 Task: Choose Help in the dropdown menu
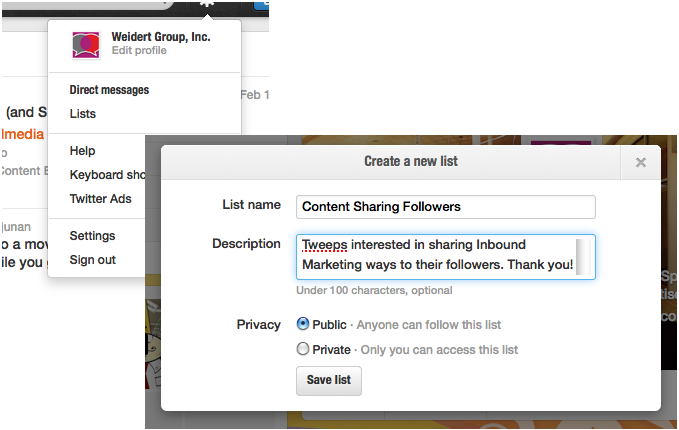[x=82, y=151]
